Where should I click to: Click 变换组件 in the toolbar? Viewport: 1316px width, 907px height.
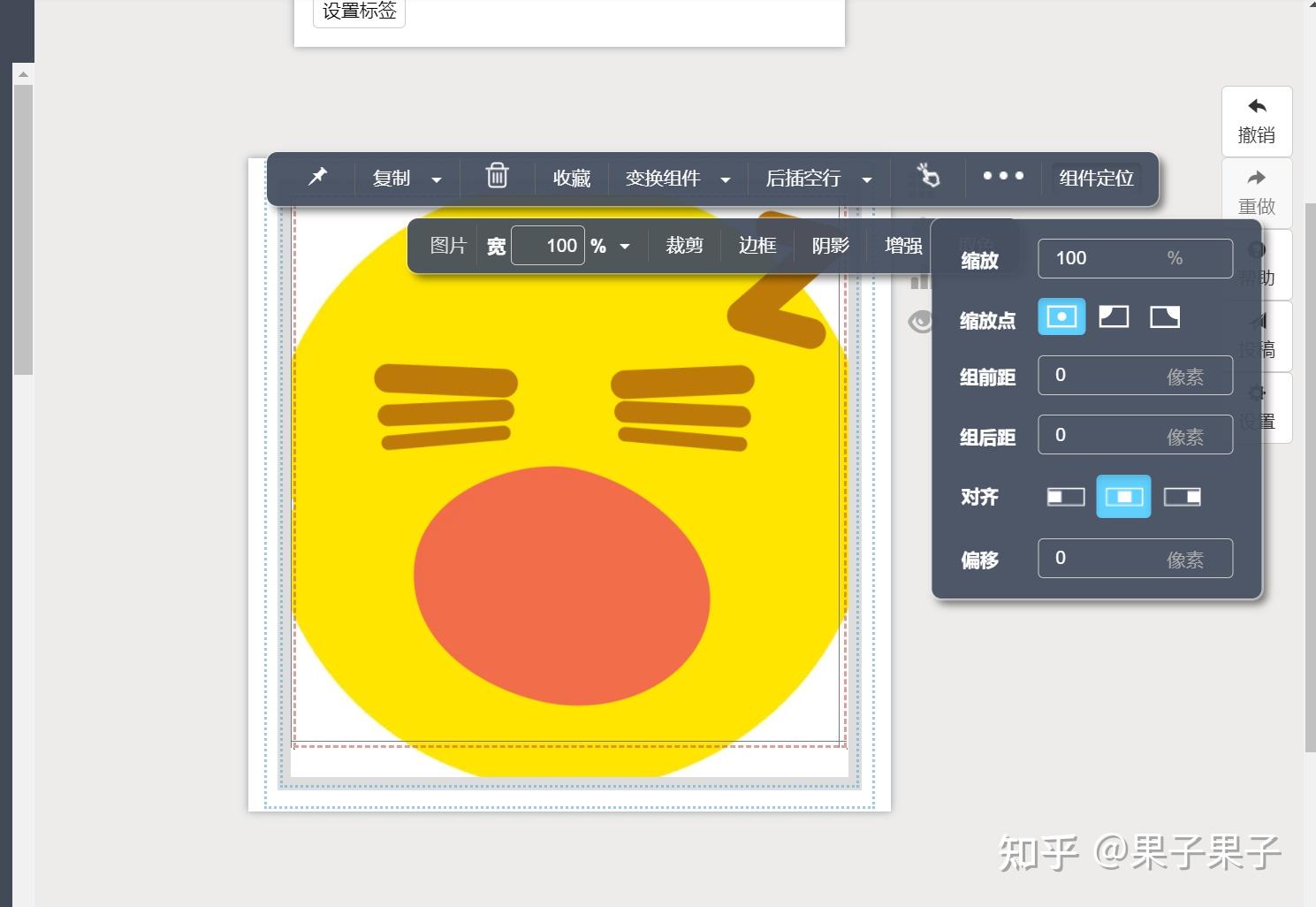(x=663, y=179)
